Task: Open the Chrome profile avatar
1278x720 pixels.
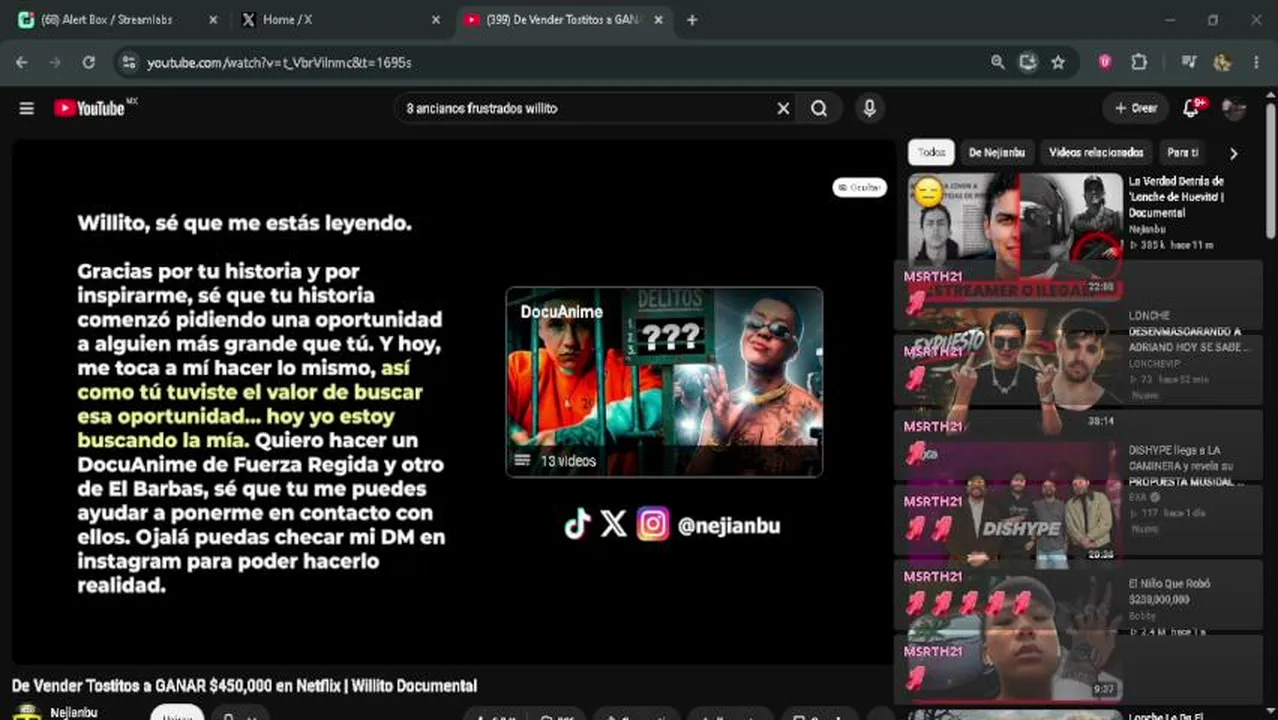Action: (x=1222, y=62)
